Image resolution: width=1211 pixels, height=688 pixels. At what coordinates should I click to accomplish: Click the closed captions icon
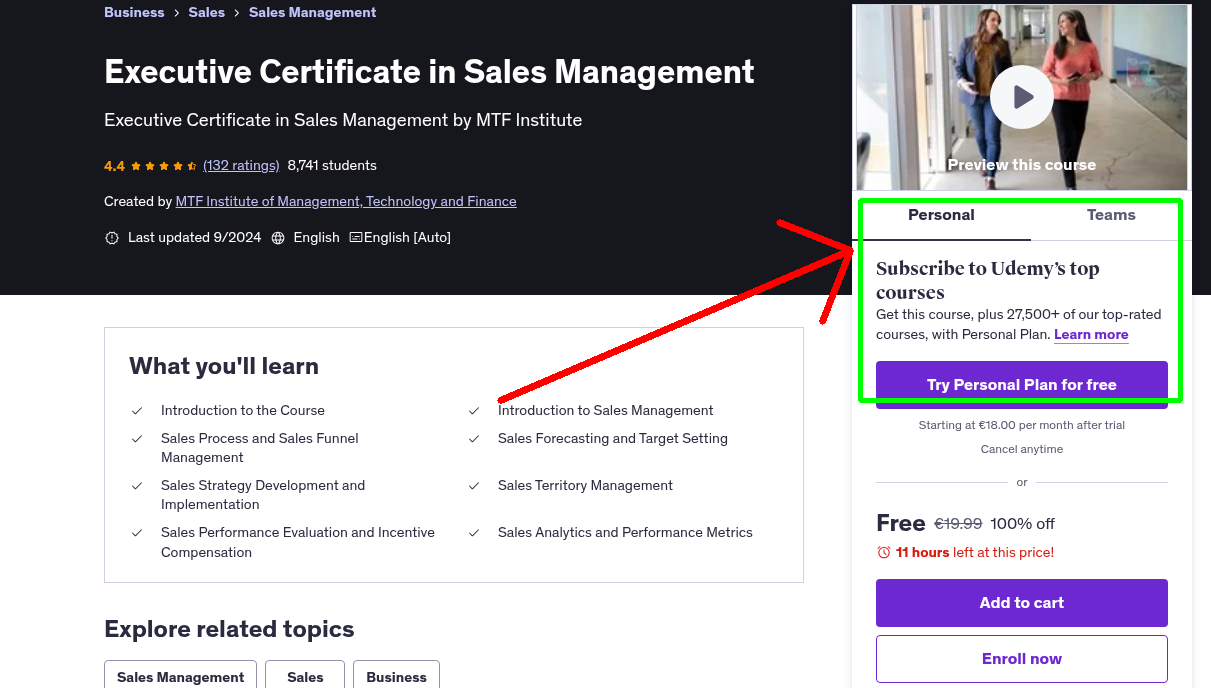click(356, 238)
